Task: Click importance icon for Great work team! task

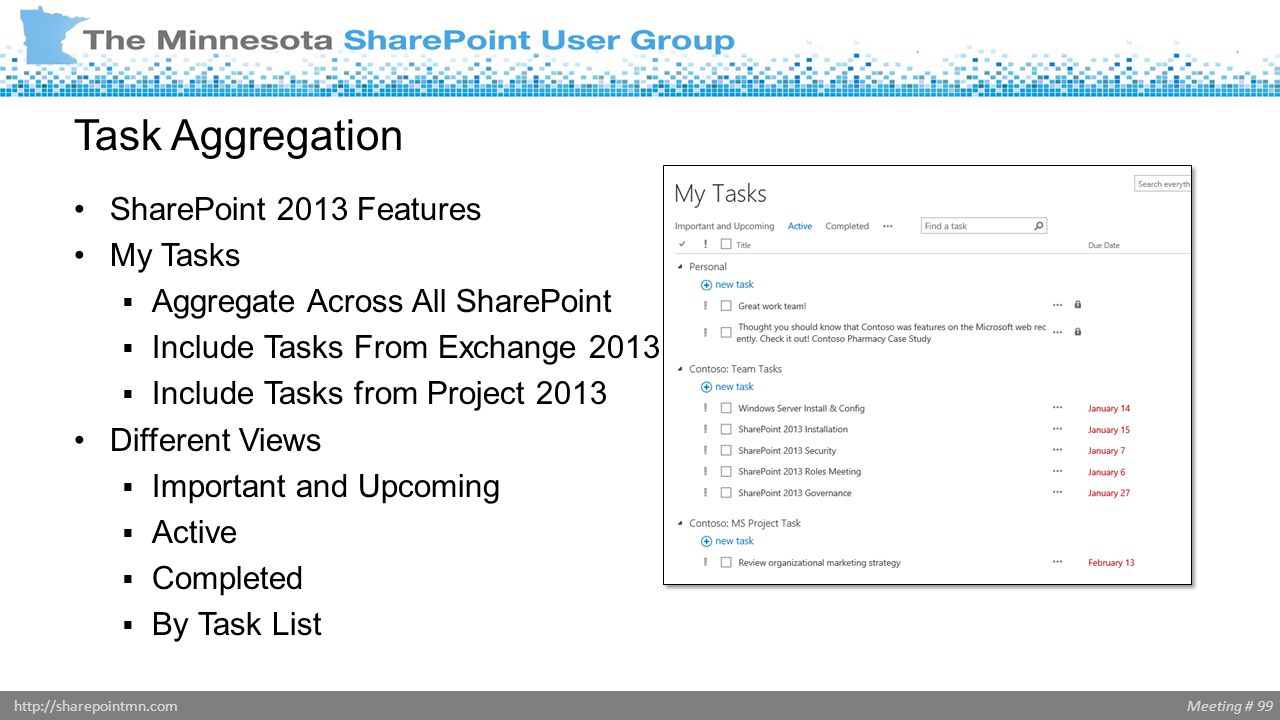Action: click(705, 305)
